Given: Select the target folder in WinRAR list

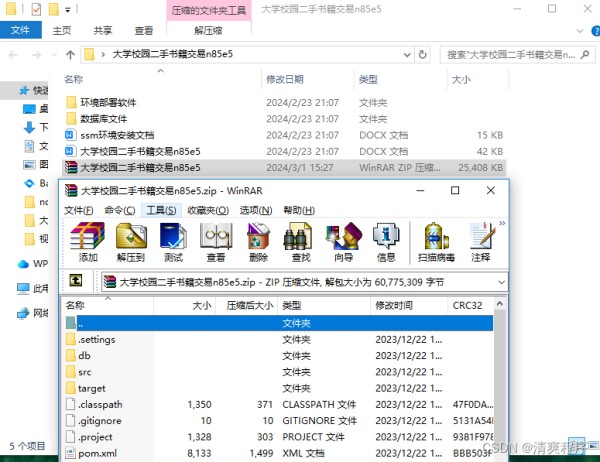Looking at the screenshot, I should 279,389.
